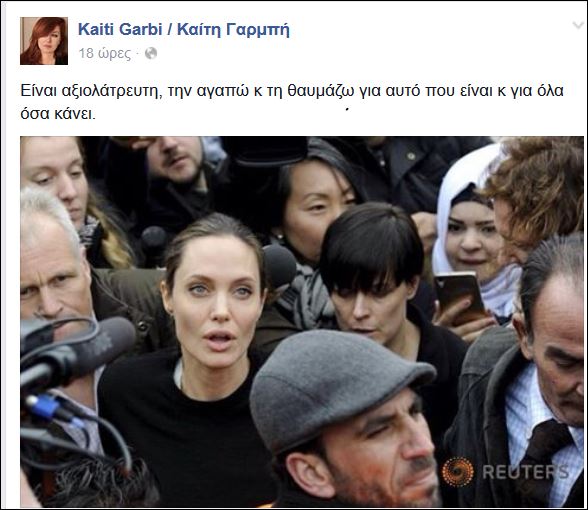Click the caption ending "όσα κάνει."
The height and width of the screenshot is (510, 588).
[x=58, y=114]
